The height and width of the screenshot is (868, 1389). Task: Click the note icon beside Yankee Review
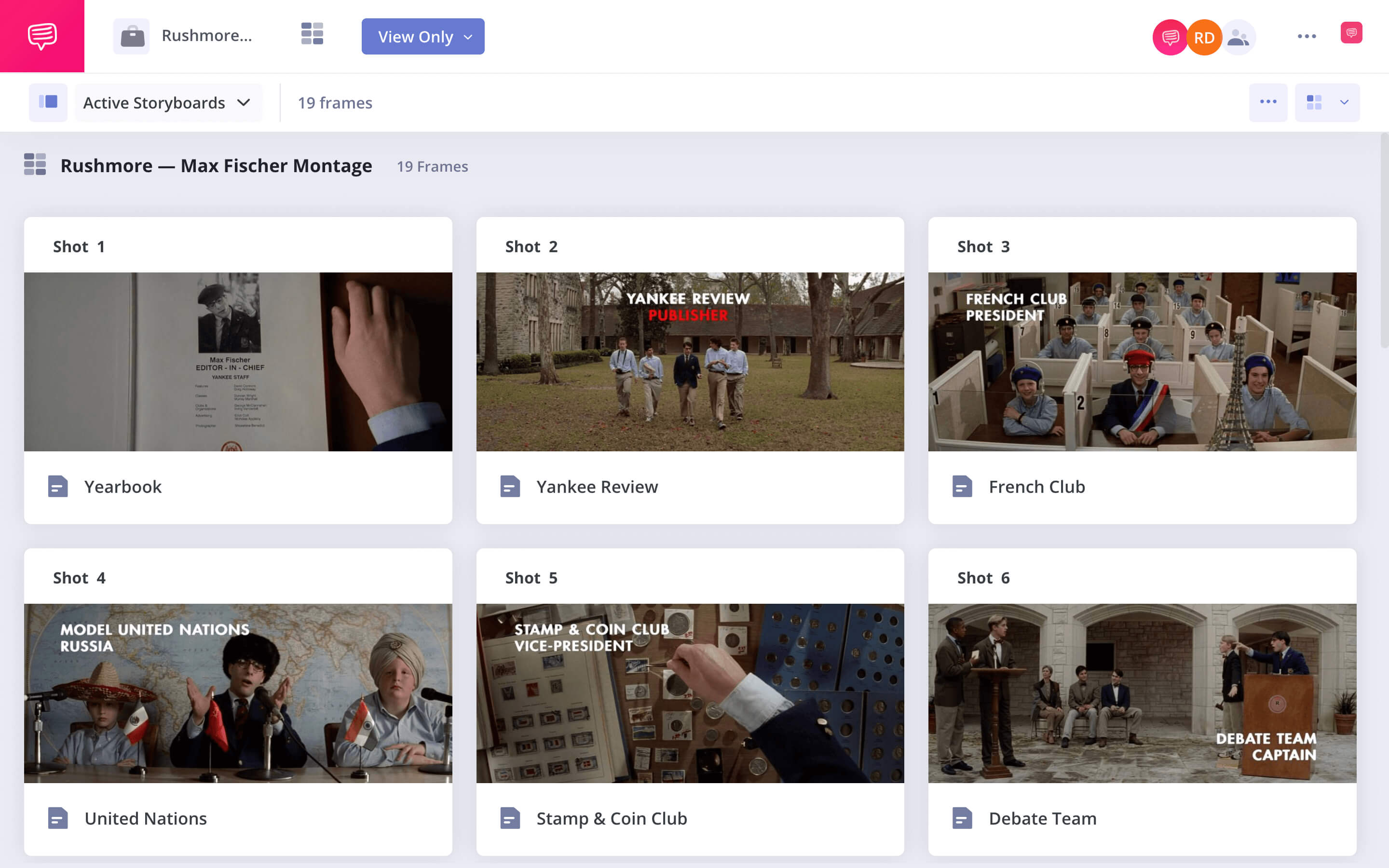(510, 486)
